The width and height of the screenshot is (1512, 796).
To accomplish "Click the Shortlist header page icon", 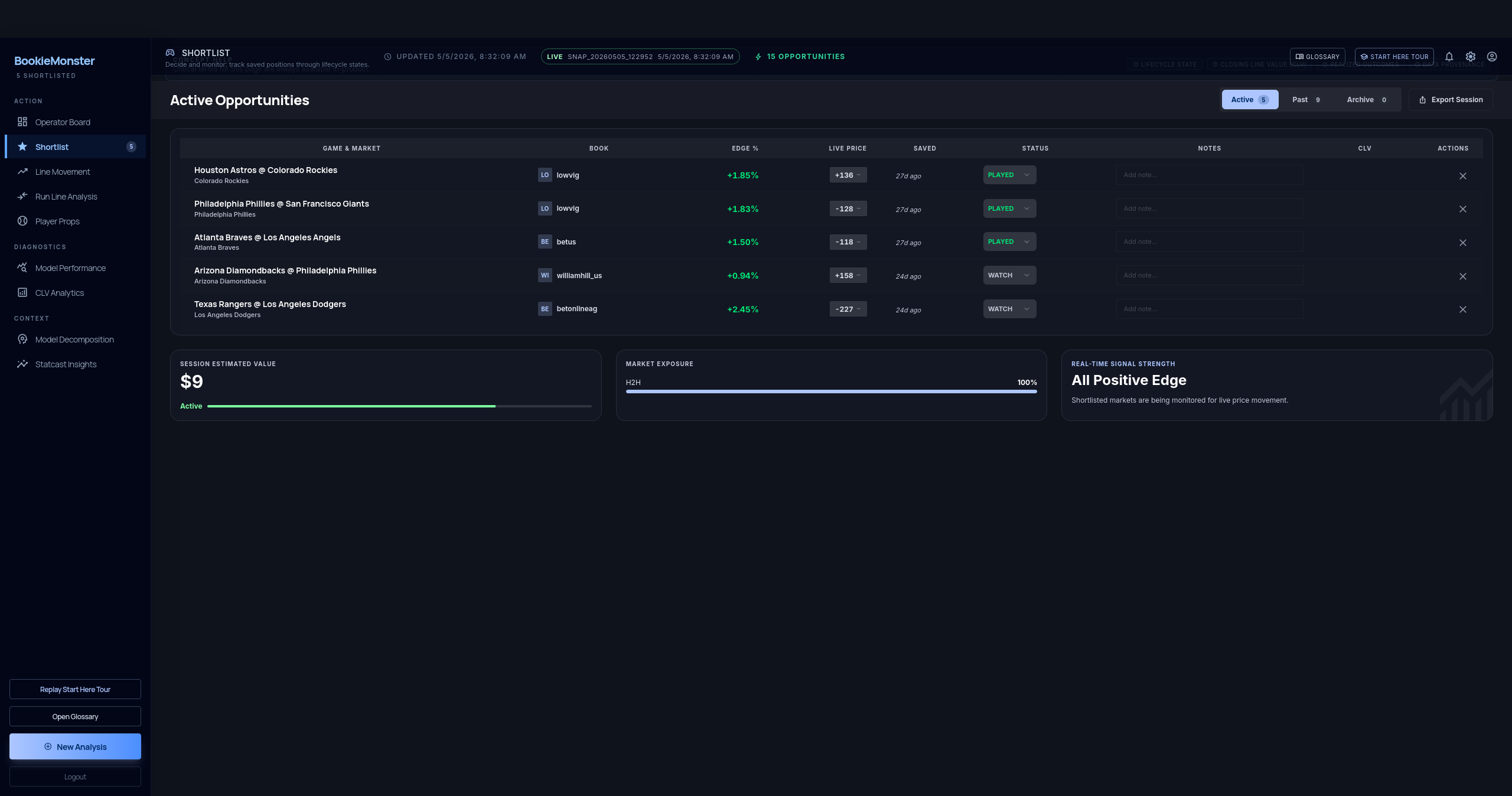I will (170, 53).
